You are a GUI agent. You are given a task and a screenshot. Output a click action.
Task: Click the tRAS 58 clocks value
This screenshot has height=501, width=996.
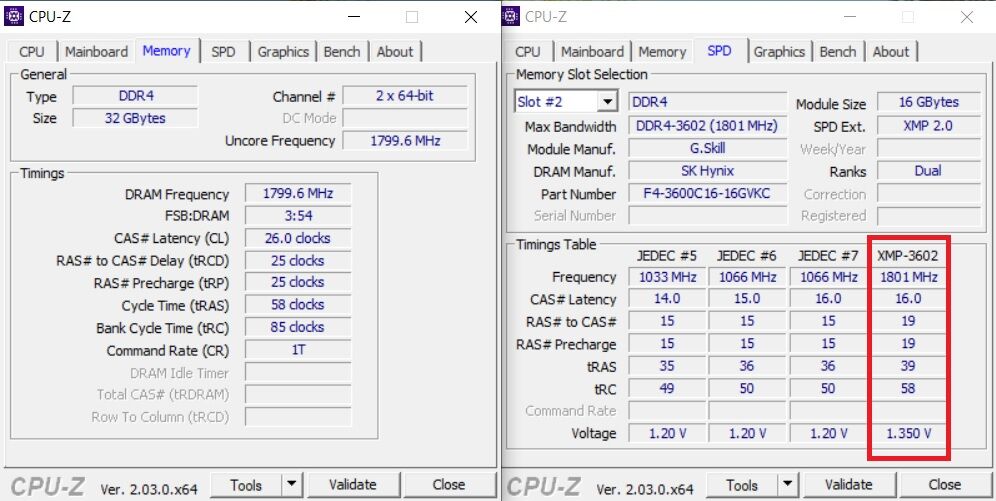[x=298, y=305]
